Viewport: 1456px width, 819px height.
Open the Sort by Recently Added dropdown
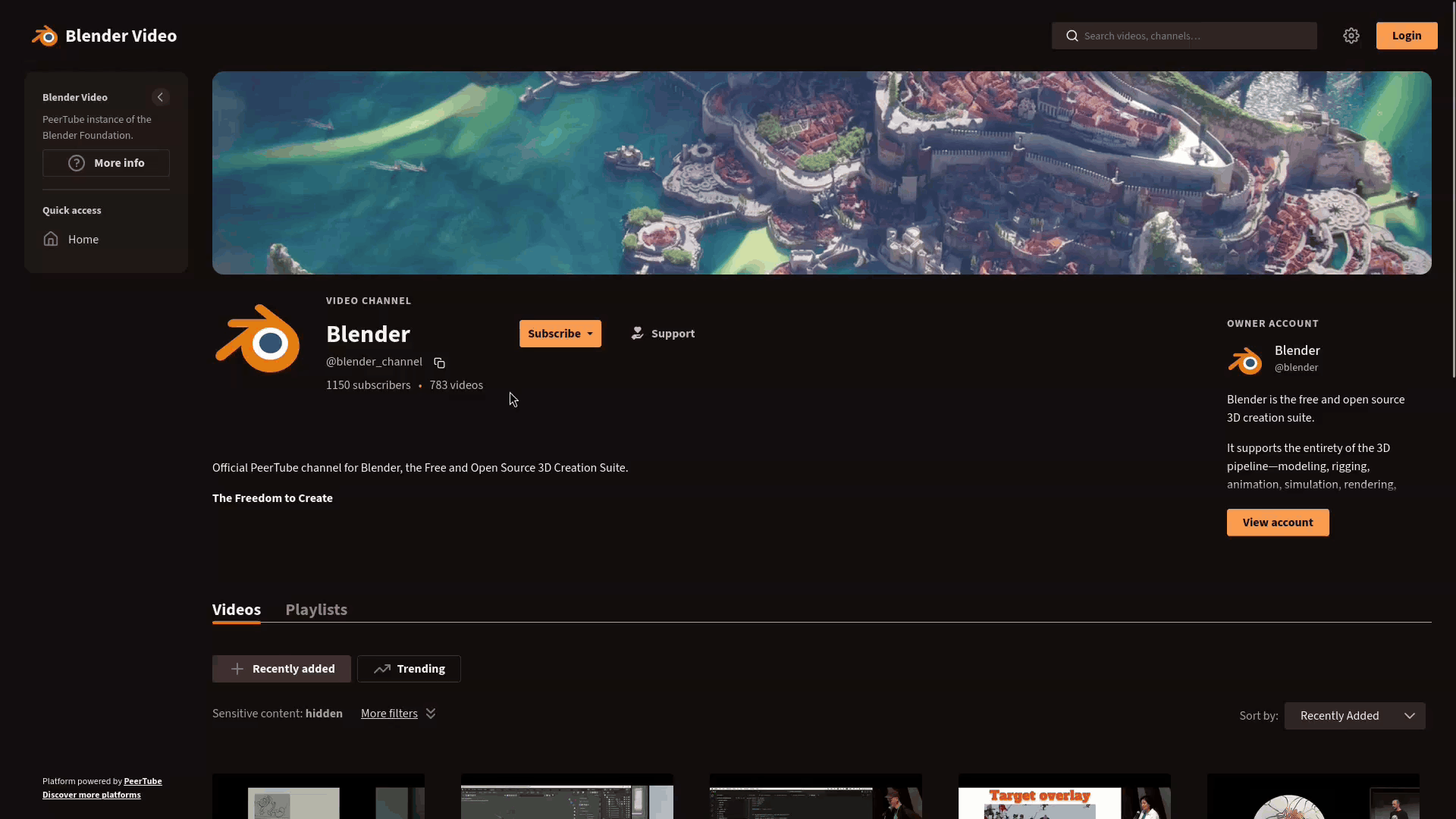1354,716
